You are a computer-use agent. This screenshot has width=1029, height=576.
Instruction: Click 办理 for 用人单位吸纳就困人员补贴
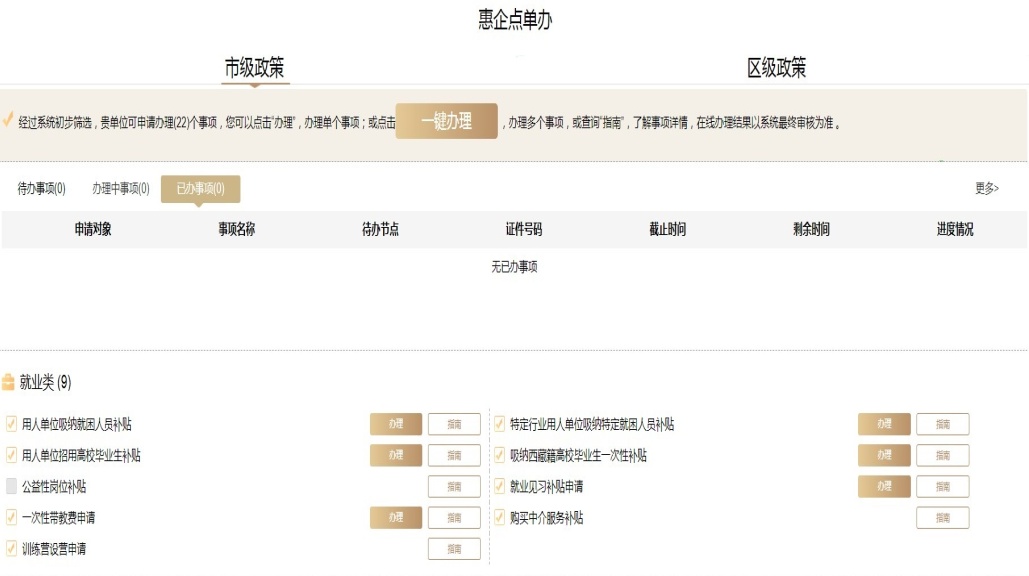[x=396, y=424]
